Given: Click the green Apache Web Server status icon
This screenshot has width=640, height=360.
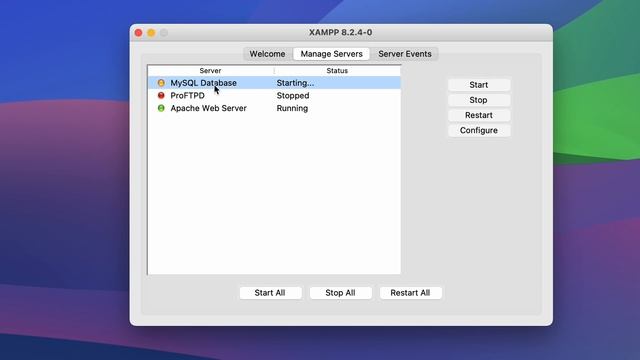Looking at the screenshot, I should [x=161, y=108].
